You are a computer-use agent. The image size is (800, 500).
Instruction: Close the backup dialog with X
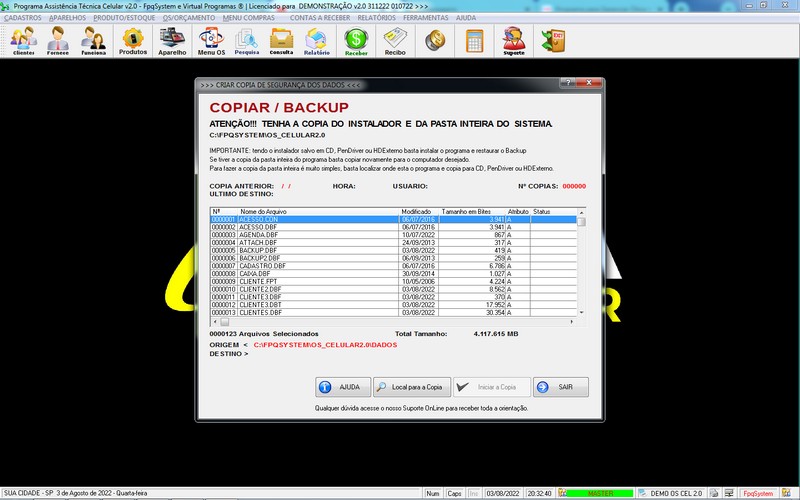(589, 83)
